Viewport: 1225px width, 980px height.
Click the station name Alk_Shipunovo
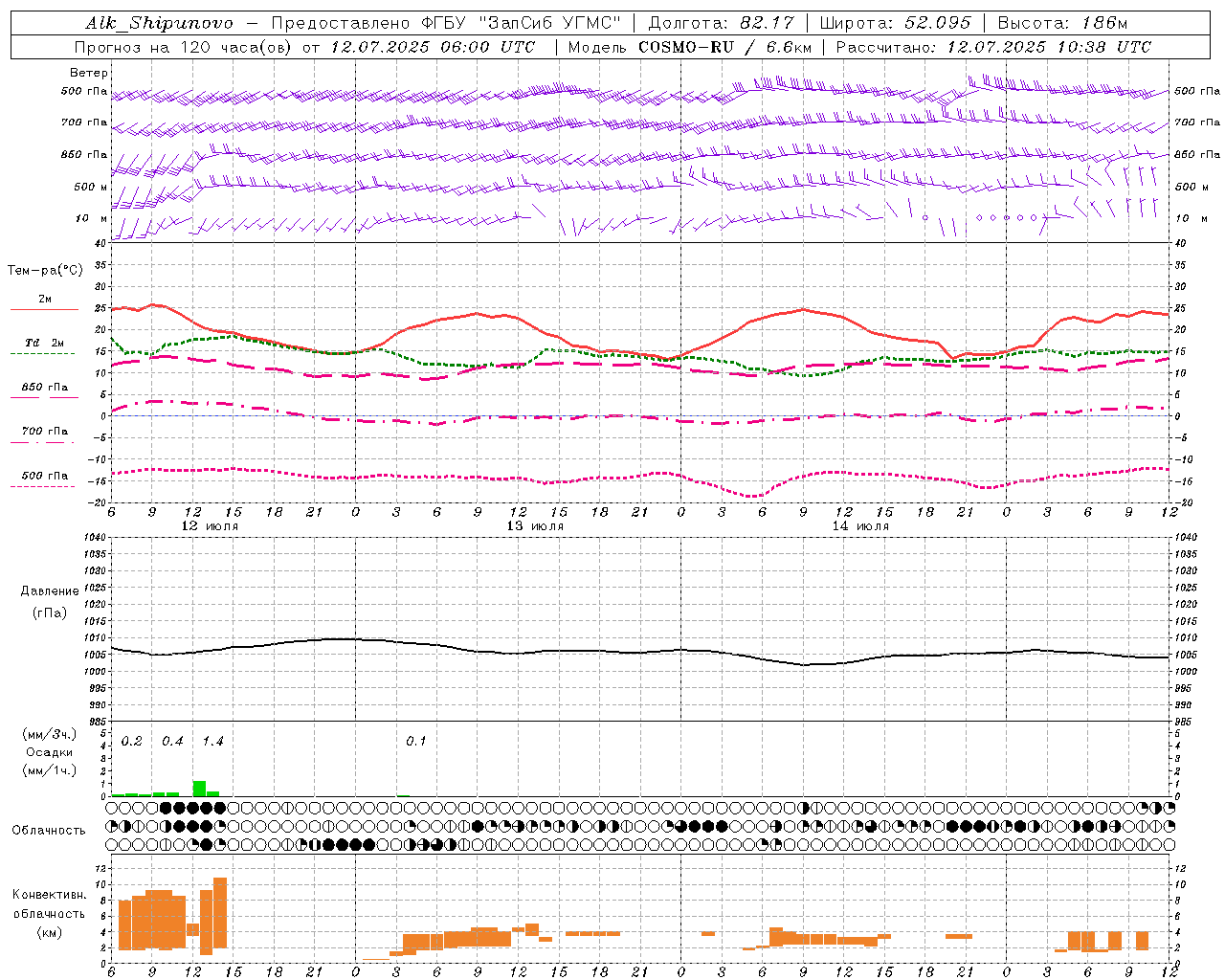[x=159, y=23]
